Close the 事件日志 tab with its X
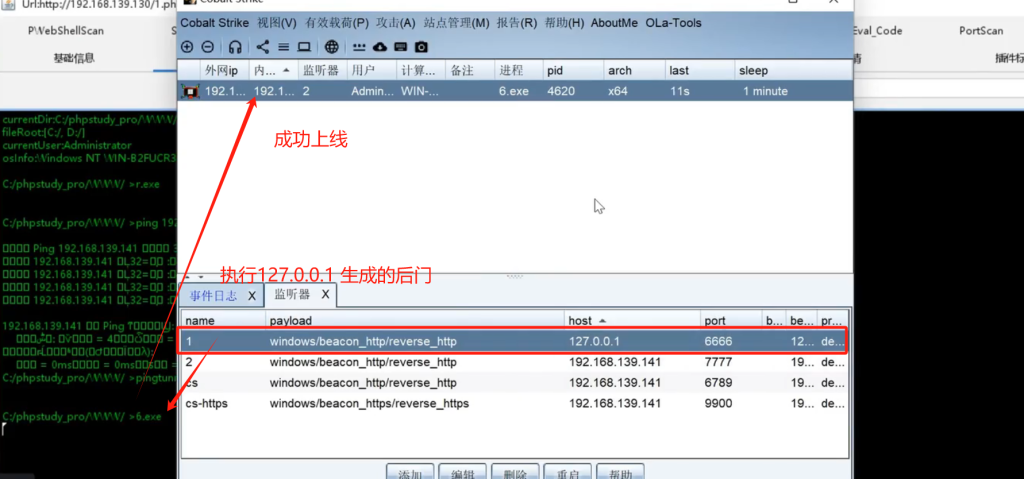 [x=251, y=295]
